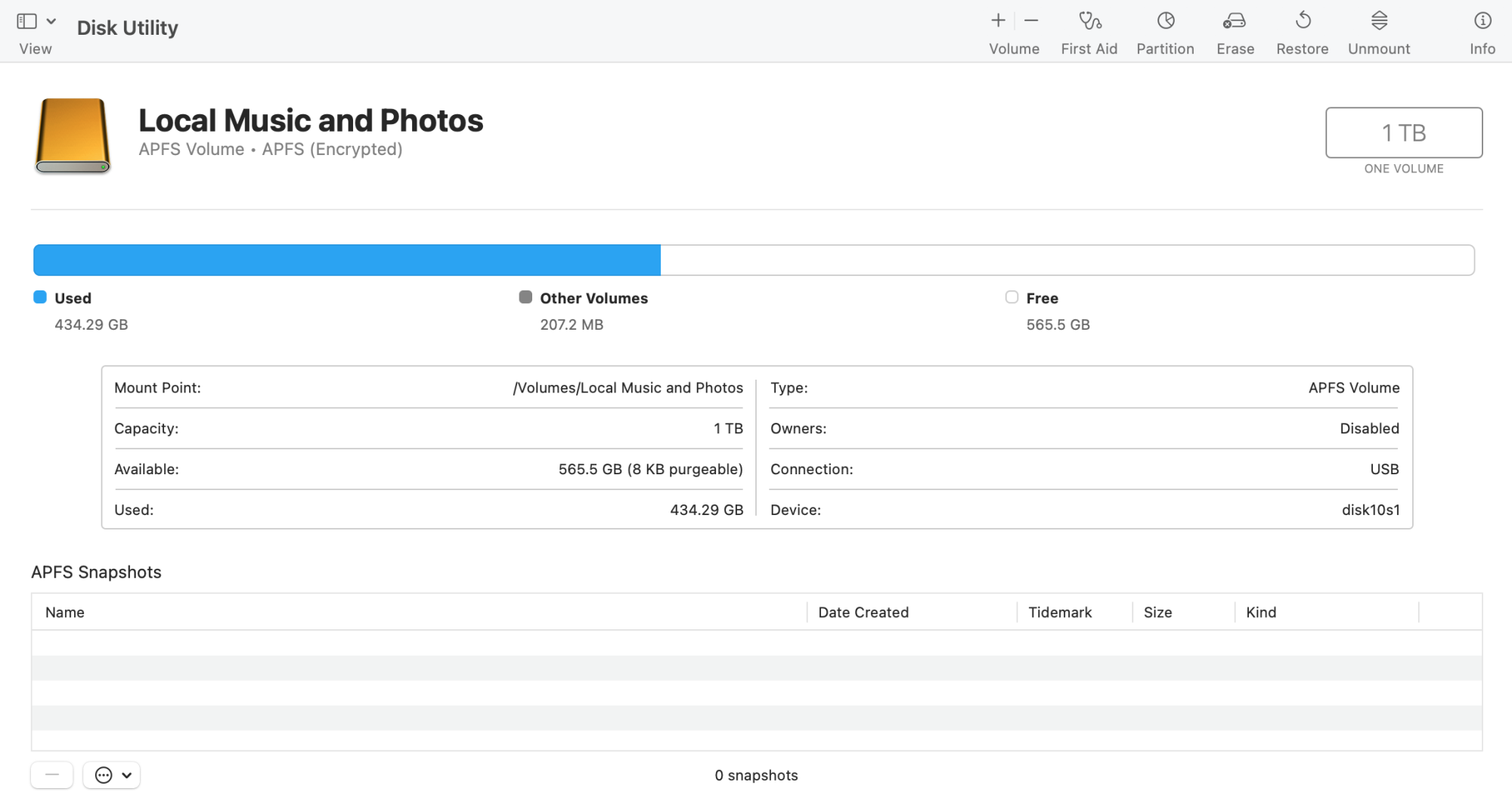Run First Aid on the volume
This screenshot has height=804, width=1512.
1089,33
